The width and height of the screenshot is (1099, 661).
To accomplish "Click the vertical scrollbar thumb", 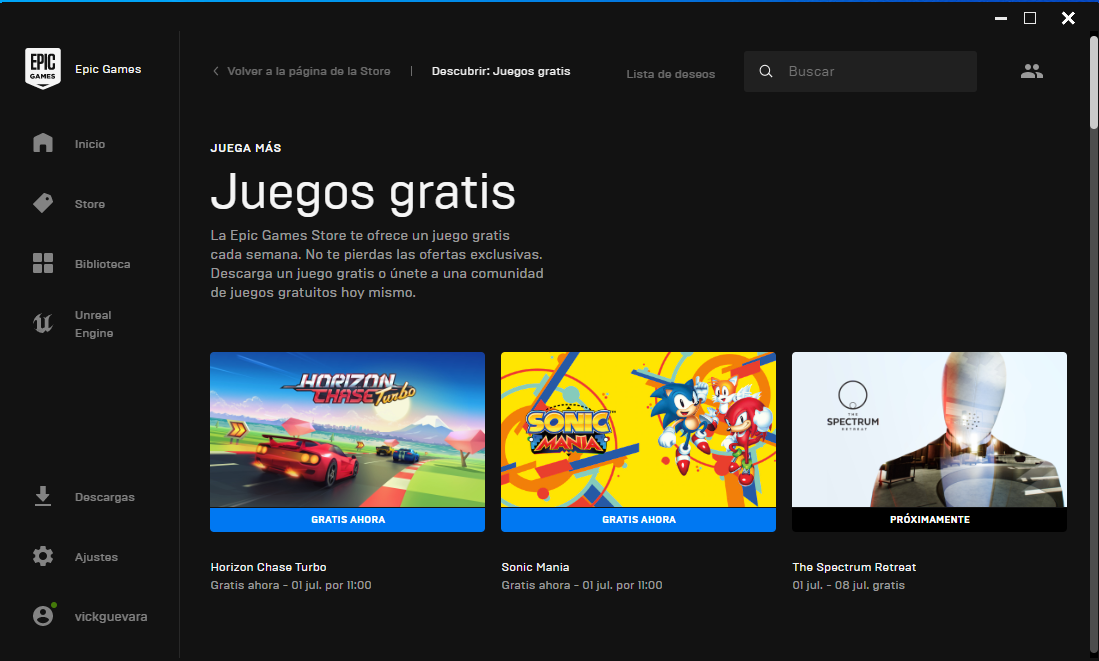I will (1093, 83).
